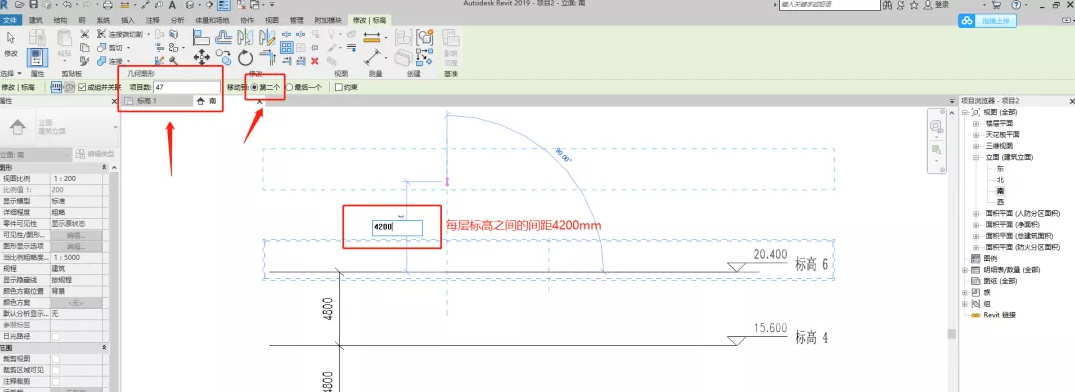Viewport: 1075px width, 392px height.
Task: Expand the Floor Plans node in project browser
Action: point(976,123)
